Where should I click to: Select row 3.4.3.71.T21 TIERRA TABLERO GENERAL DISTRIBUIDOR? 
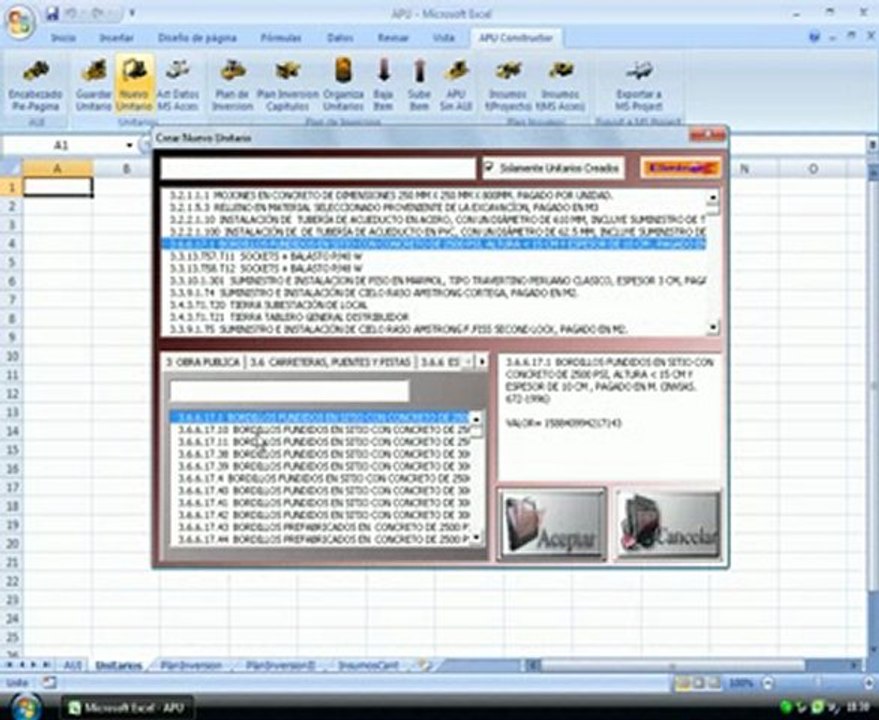pos(433,317)
